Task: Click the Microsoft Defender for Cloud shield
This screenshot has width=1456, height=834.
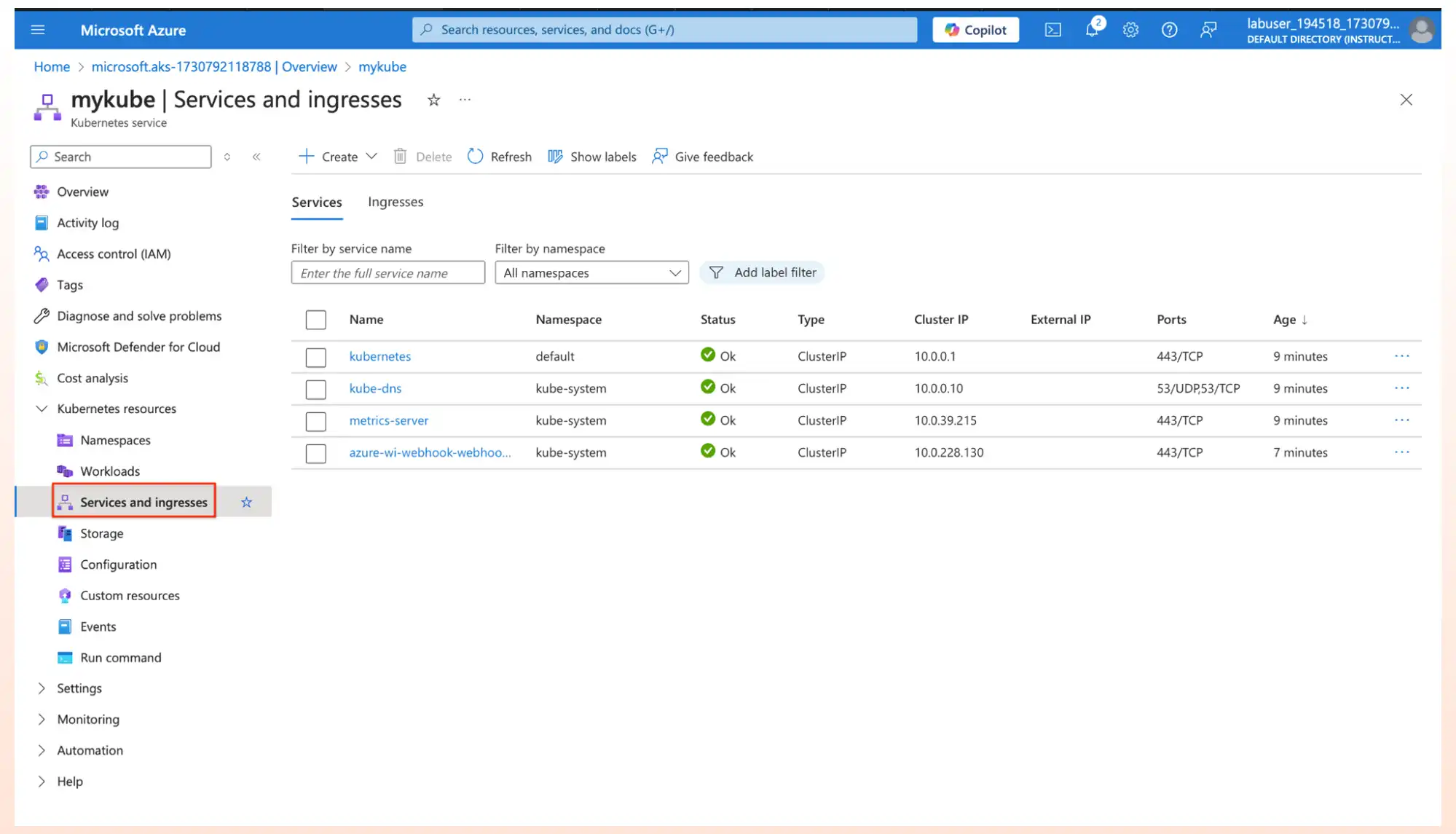Action: (x=42, y=347)
